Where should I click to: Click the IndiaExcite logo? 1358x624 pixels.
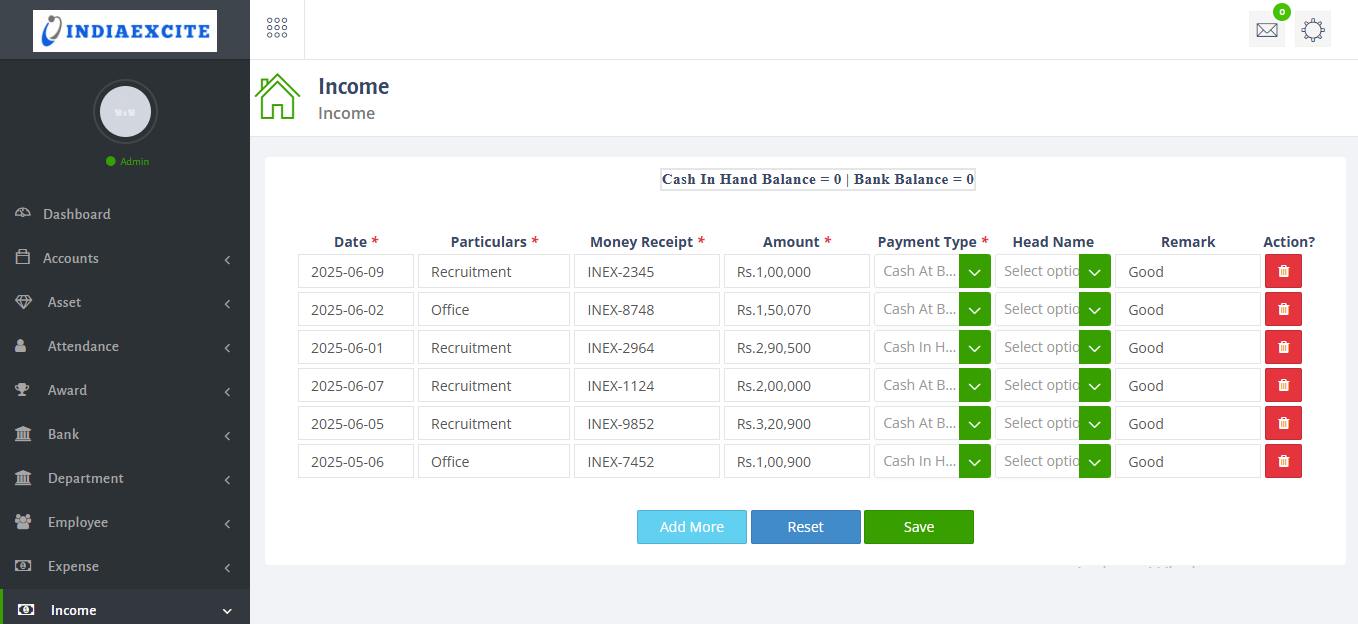click(125, 31)
